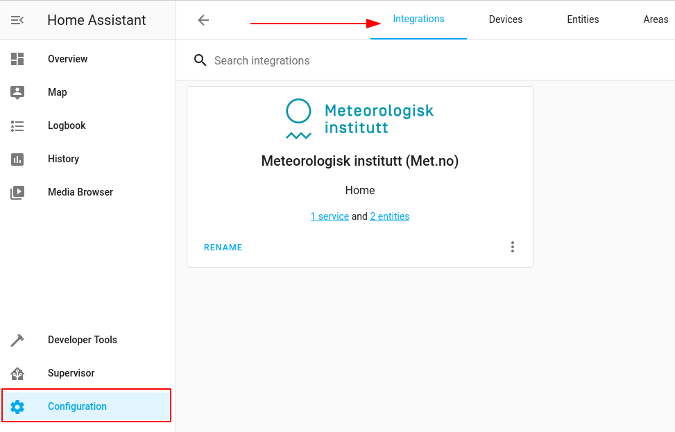Viewport: 675px width, 432px height.
Task: Open Met.no card three-dot menu
Action: pos(512,247)
